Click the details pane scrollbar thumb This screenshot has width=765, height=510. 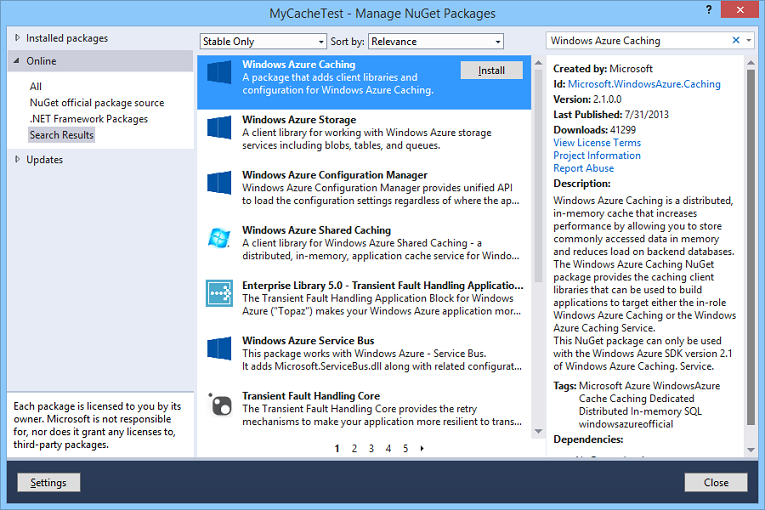tap(751, 247)
